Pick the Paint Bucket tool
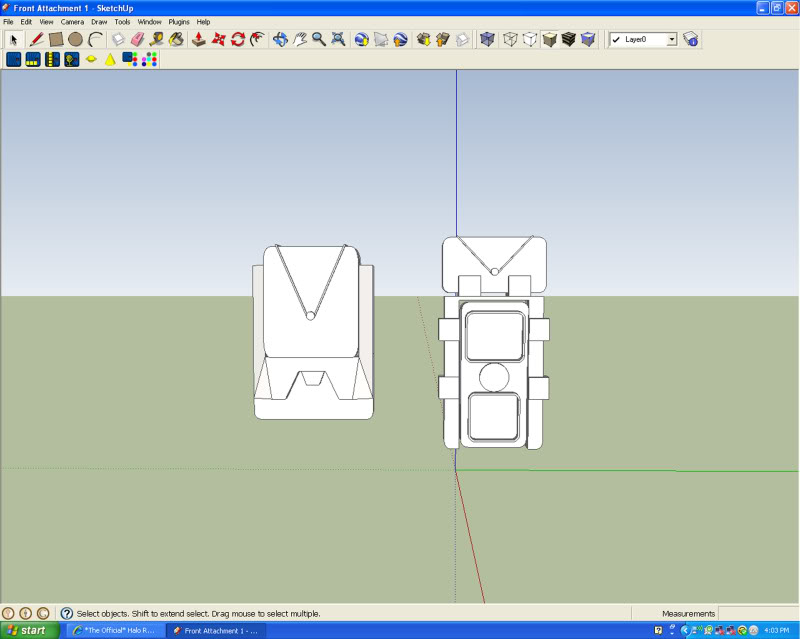Image resolution: width=800 pixels, height=639 pixels. 177,39
